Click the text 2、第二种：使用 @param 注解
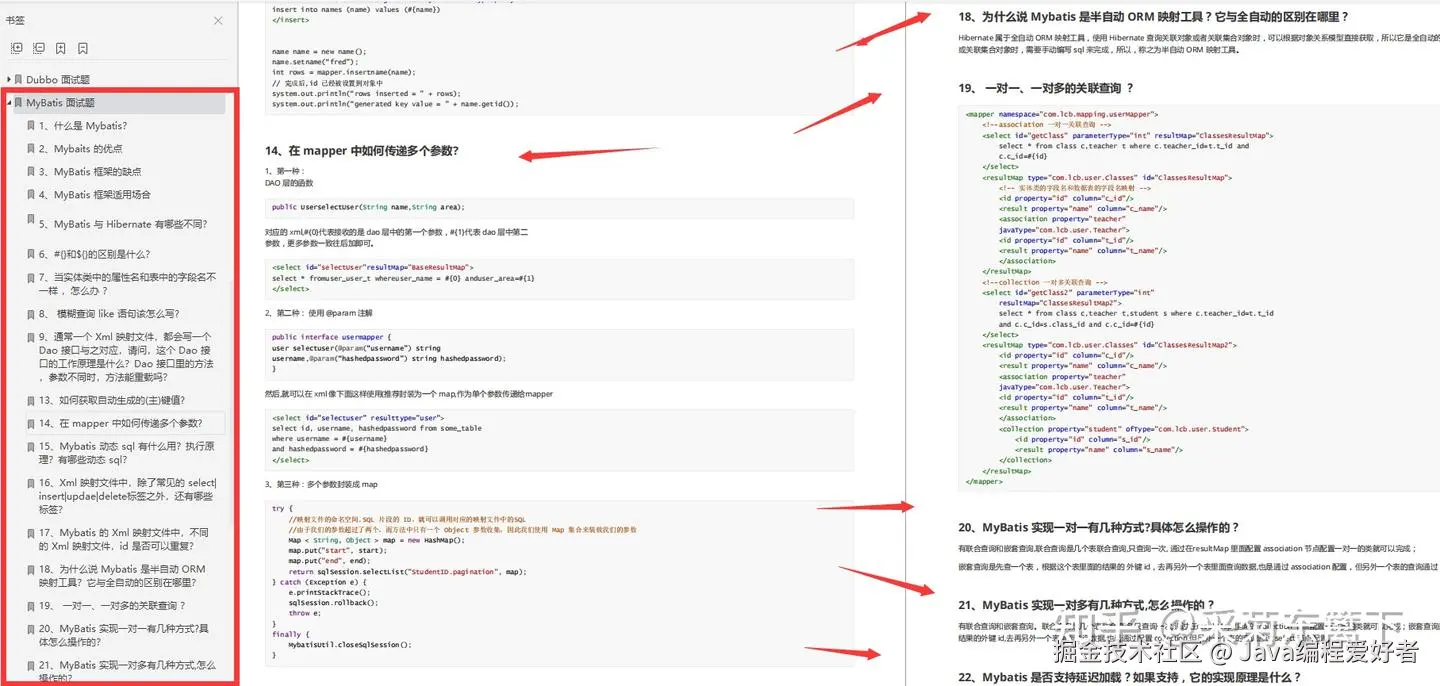The height and width of the screenshot is (686, 1440). coord(318,313)
